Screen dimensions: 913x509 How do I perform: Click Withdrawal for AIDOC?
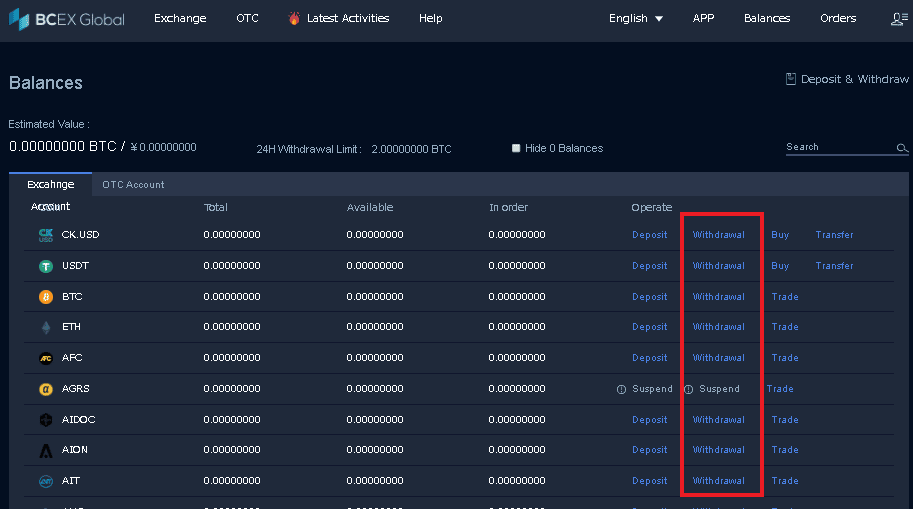pyautogui.click(x=719, y=419)
